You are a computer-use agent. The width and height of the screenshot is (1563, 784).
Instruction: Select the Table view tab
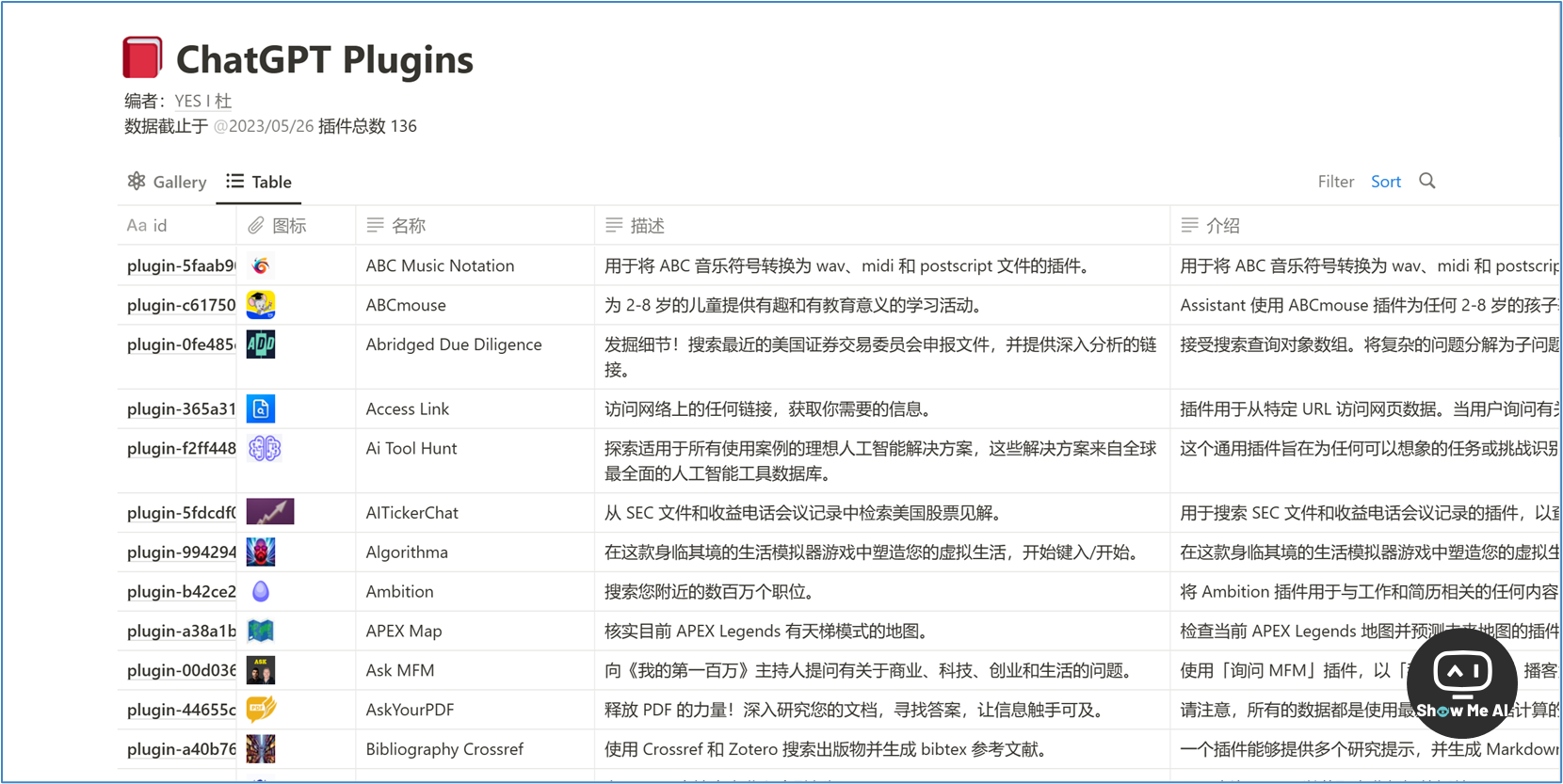[259, 182]
